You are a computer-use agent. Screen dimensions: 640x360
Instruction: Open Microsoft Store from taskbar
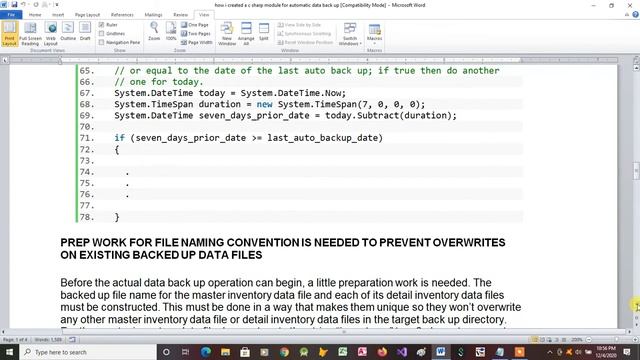pyautogui.click(x=245, y=352)
